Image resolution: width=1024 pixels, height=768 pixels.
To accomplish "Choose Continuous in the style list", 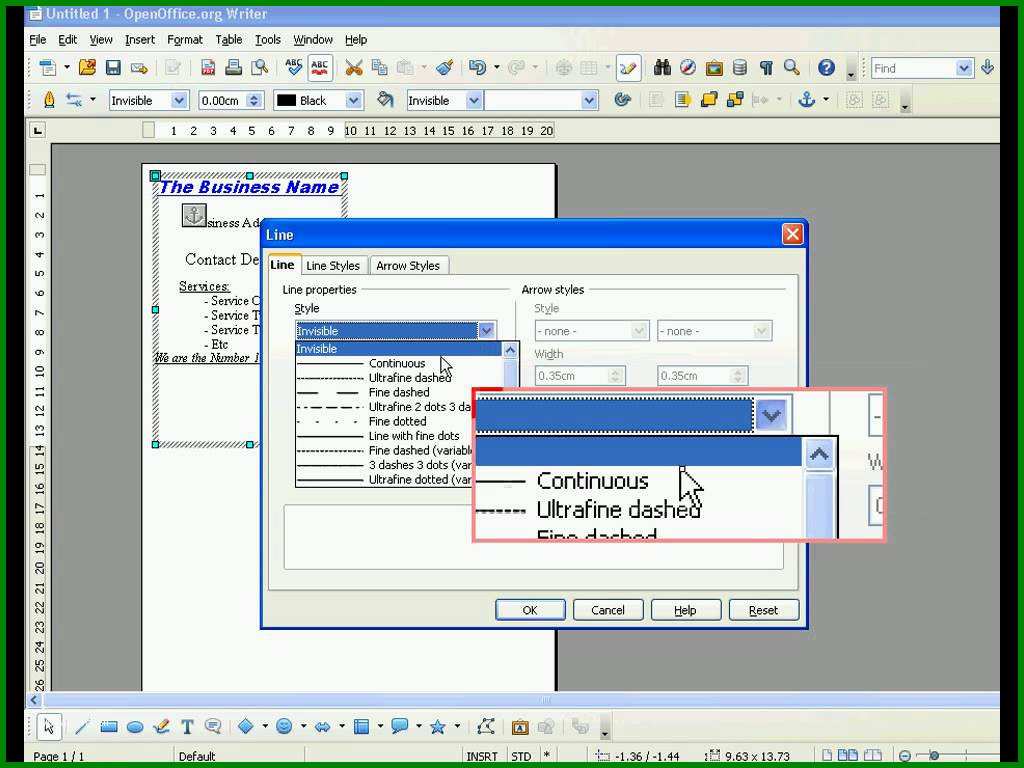I will (x=399, y=363).
